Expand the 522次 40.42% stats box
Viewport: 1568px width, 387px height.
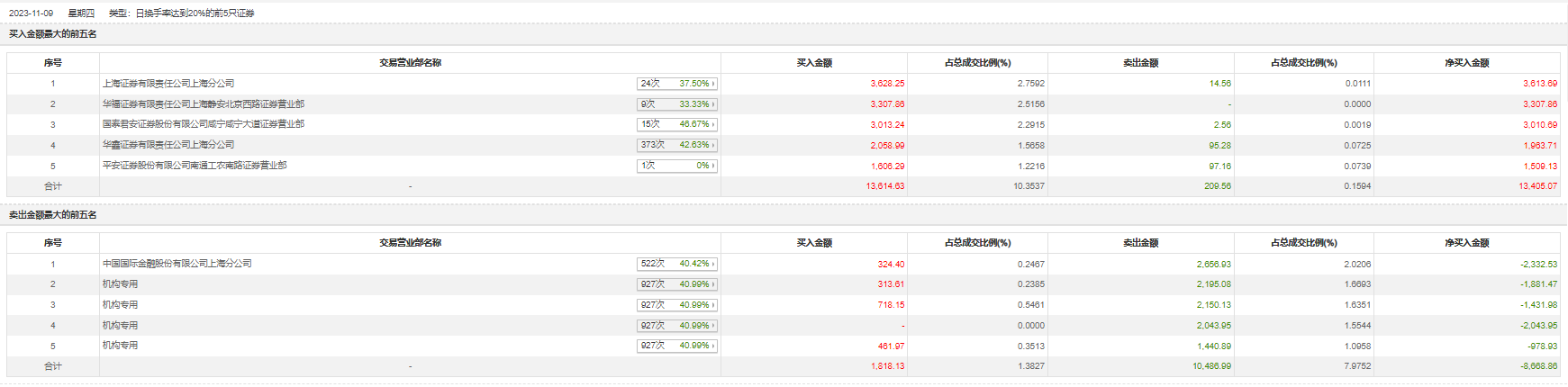click(x=676, y=264)
